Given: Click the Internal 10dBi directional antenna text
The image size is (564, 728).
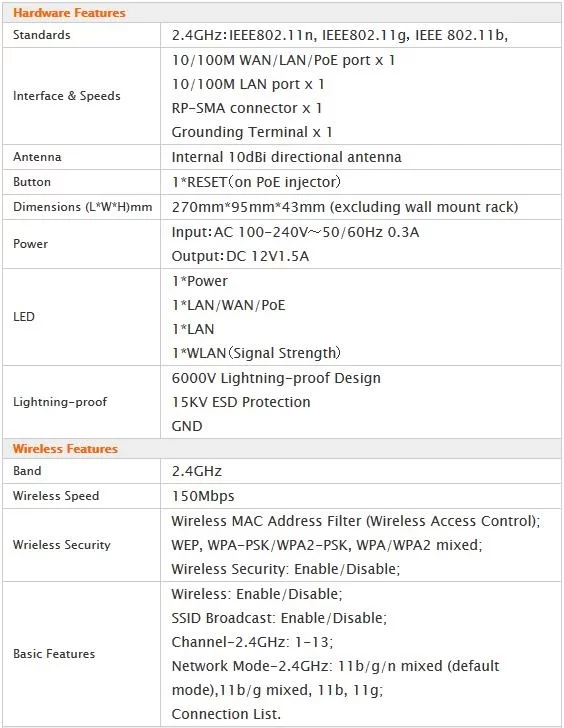Looking at the screenshot, I should [x=286, y=157].
